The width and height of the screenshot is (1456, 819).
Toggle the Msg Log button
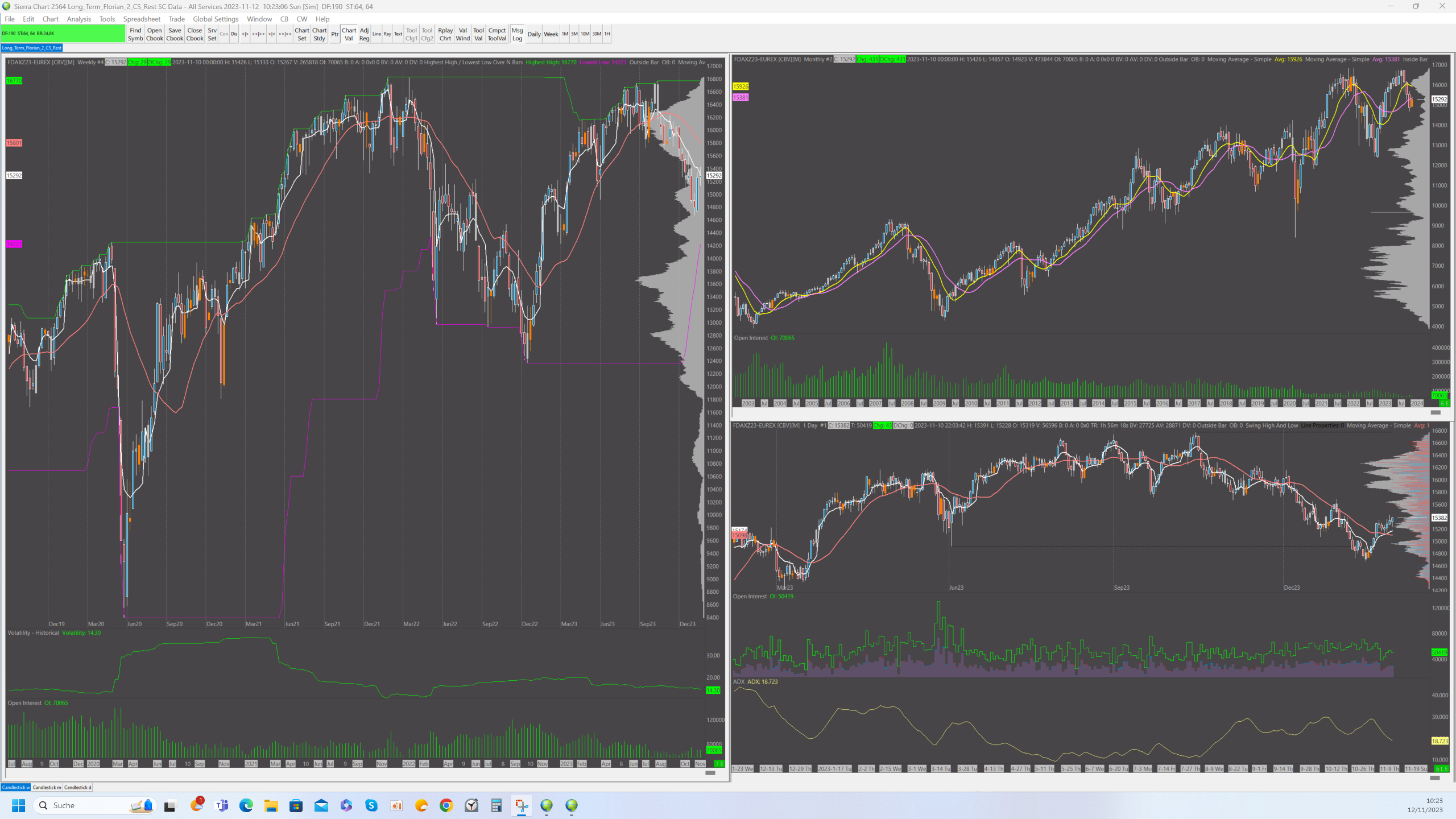517,34
